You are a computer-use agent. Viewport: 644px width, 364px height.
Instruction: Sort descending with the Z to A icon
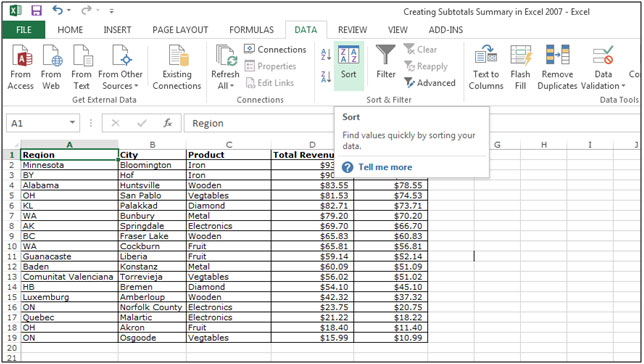(326, 76)
